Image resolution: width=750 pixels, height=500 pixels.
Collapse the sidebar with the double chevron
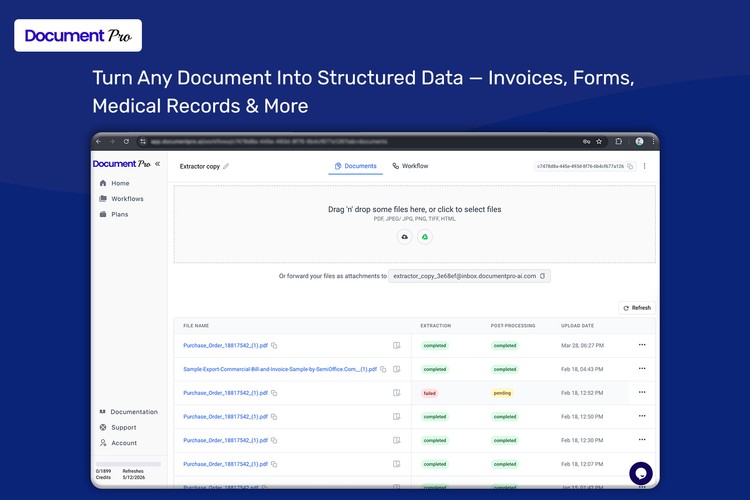[x=157, y=164]
